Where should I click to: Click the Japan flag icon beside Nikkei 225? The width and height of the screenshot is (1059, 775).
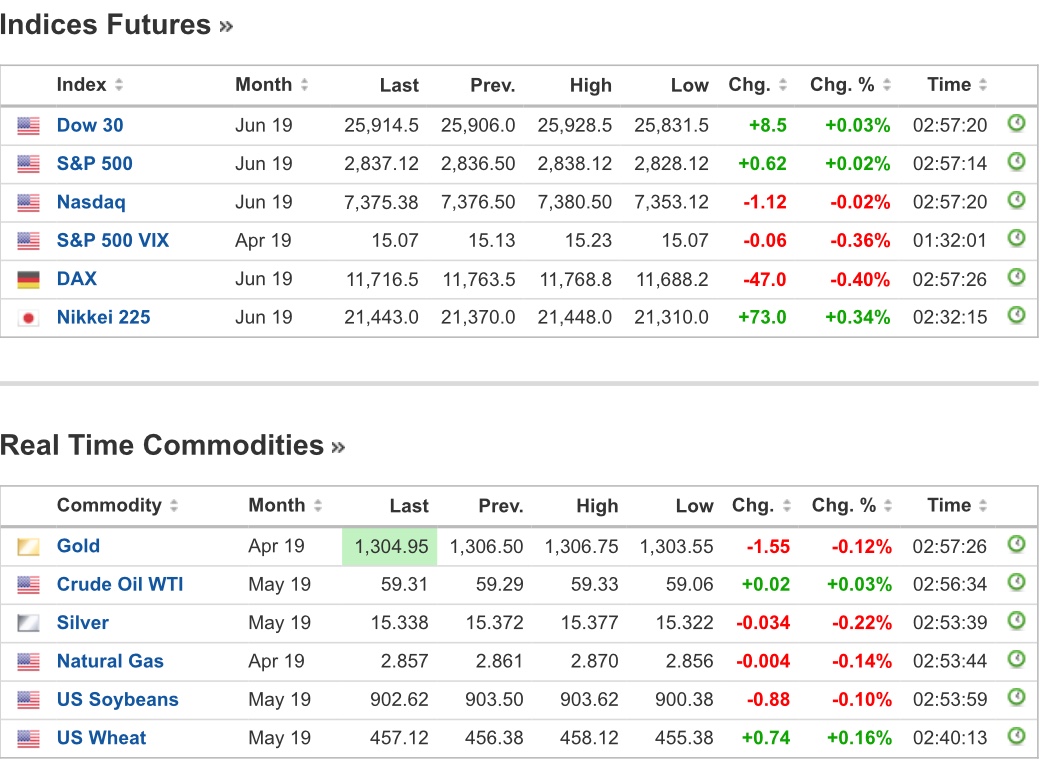[x=28, y=318]
